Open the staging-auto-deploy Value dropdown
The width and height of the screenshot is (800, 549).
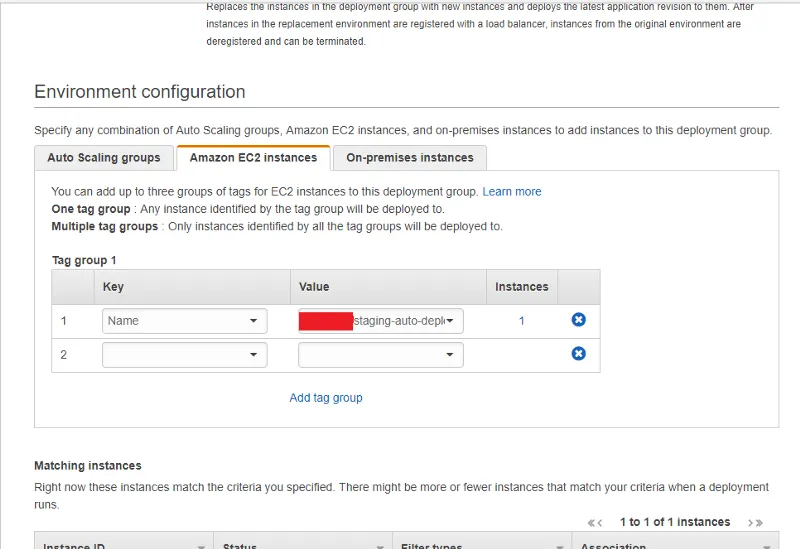pyautogui.click(x=380, y=321)
